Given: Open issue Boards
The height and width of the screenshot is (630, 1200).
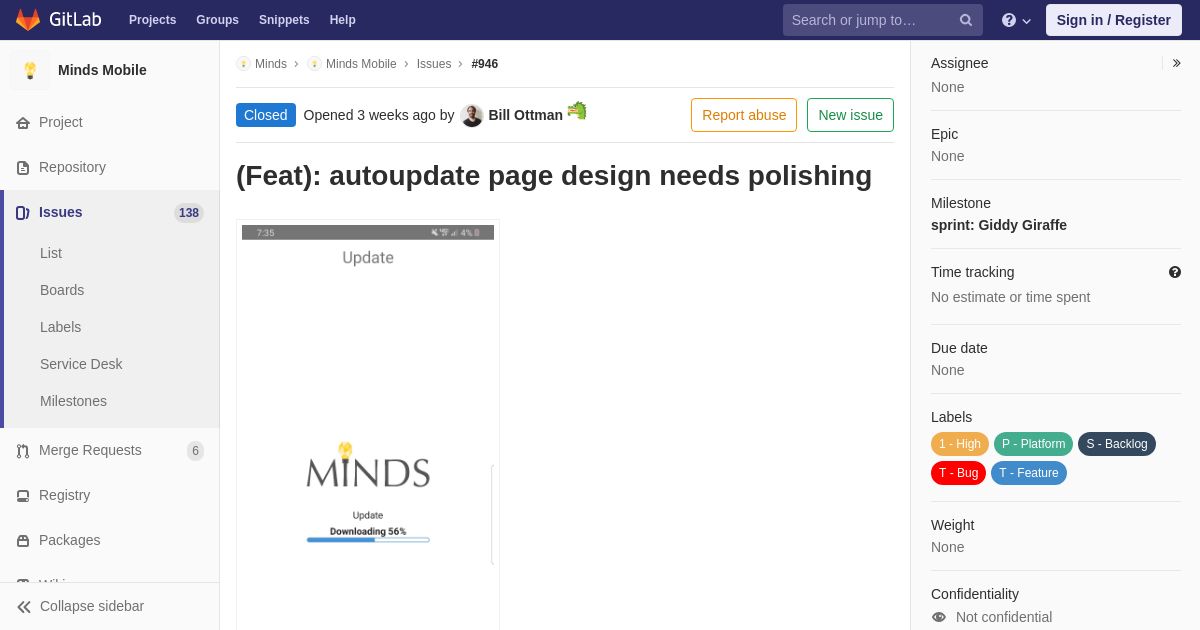Looking at the screenshot, I should 62,290.
